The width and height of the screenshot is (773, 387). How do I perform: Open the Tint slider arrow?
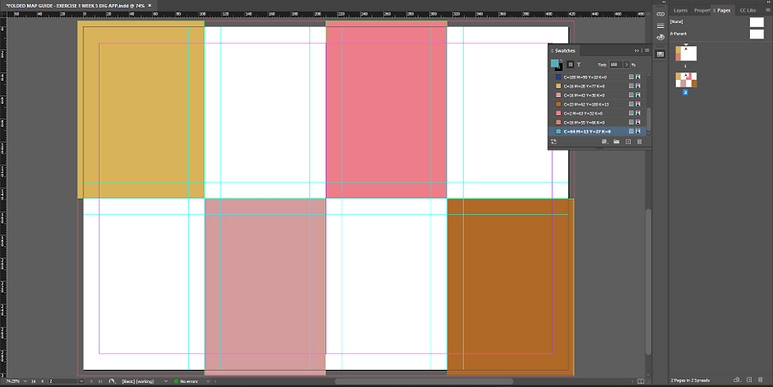(x=627, y=65)
